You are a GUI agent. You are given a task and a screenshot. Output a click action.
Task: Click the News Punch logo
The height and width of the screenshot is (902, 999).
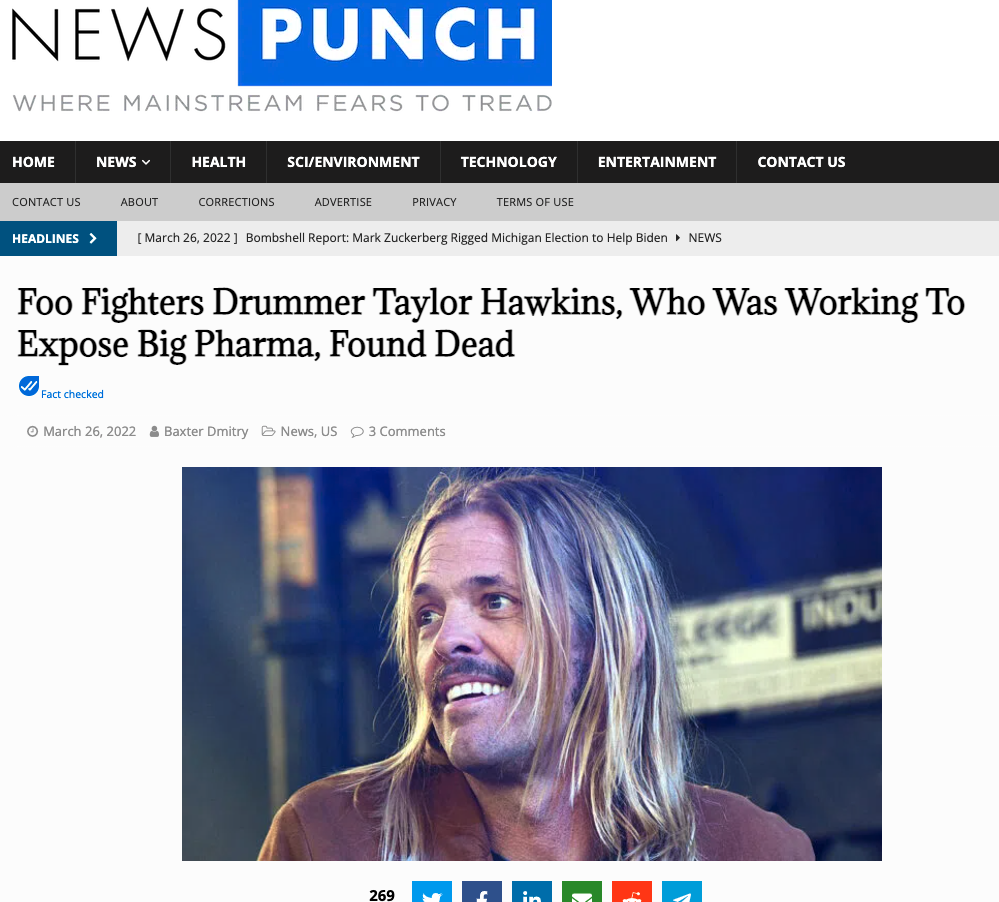282,57
